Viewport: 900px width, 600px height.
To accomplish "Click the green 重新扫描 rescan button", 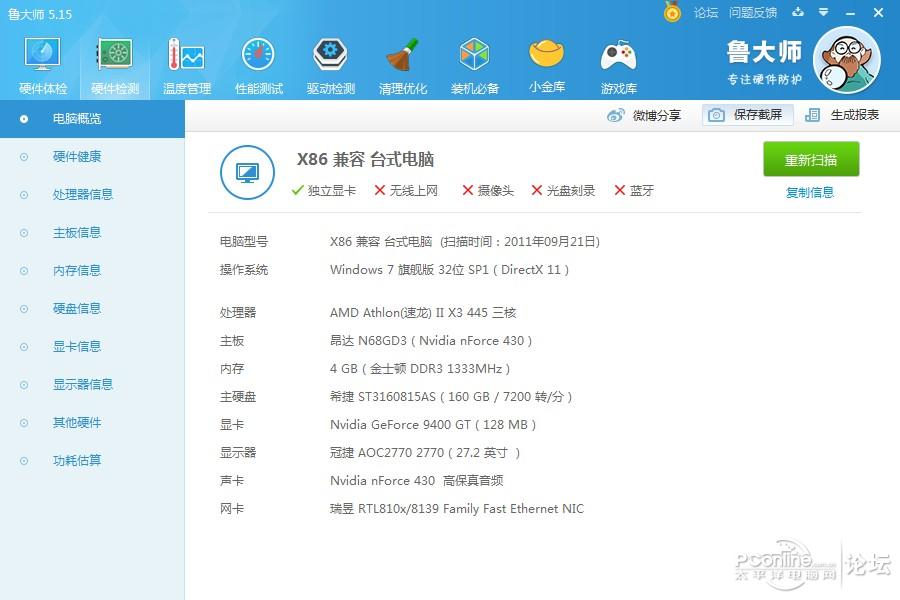I will click(811, 159).
